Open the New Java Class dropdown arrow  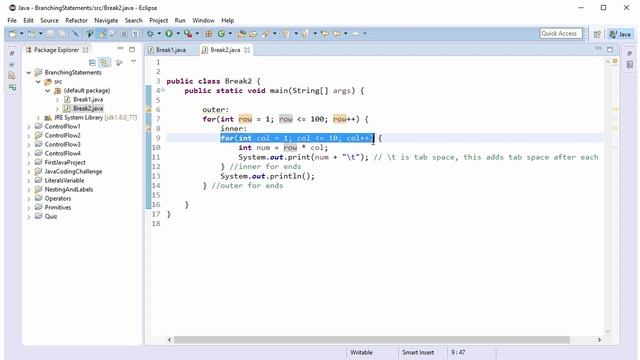click(x=230, y=34)
